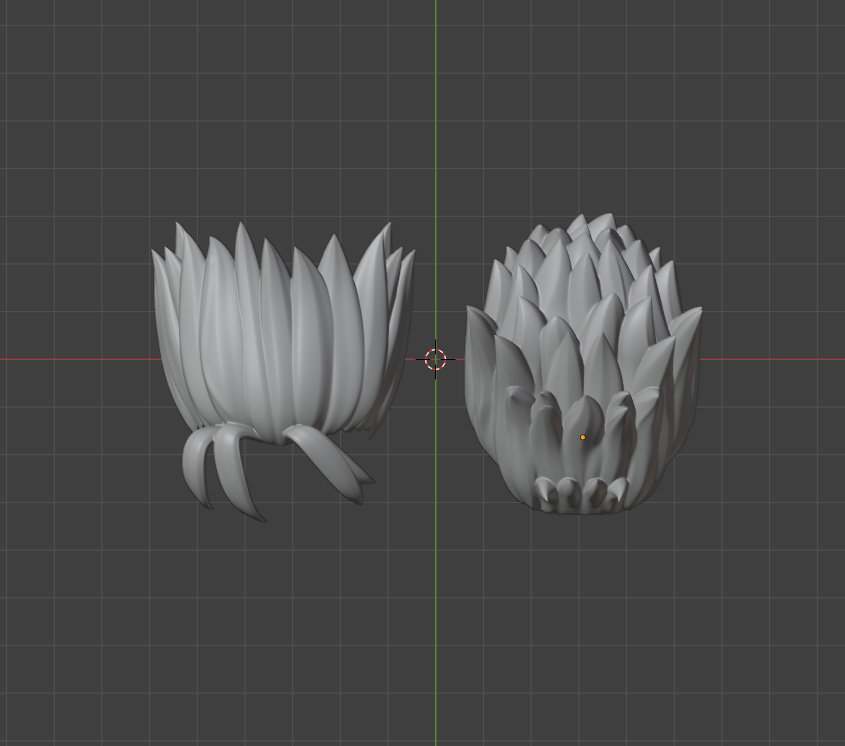Click the large outer left petal of the bud
Image resolution: width=845 pixels, height=746 pixels.
tap(483, 380)
